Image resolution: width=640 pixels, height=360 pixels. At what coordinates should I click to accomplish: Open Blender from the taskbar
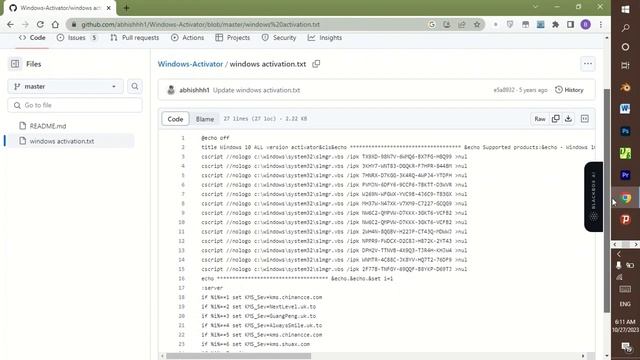click(625, 87)
